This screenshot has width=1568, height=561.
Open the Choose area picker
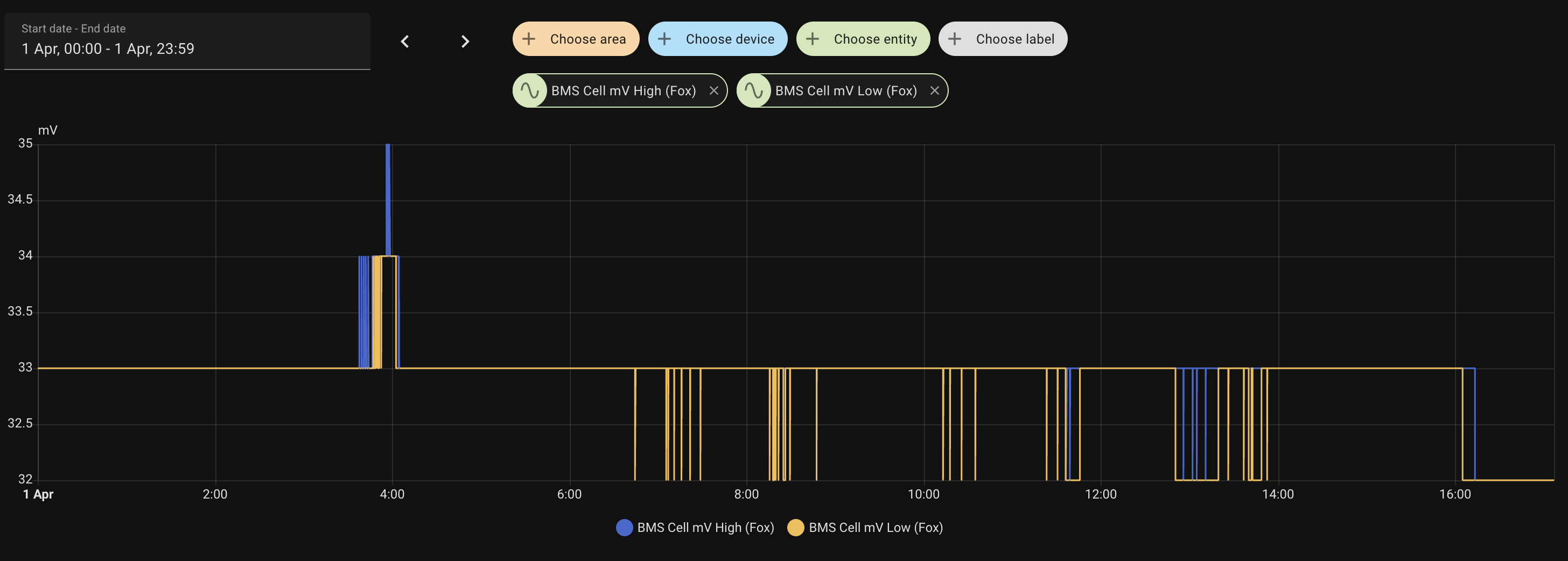click(x=587, y=39)
